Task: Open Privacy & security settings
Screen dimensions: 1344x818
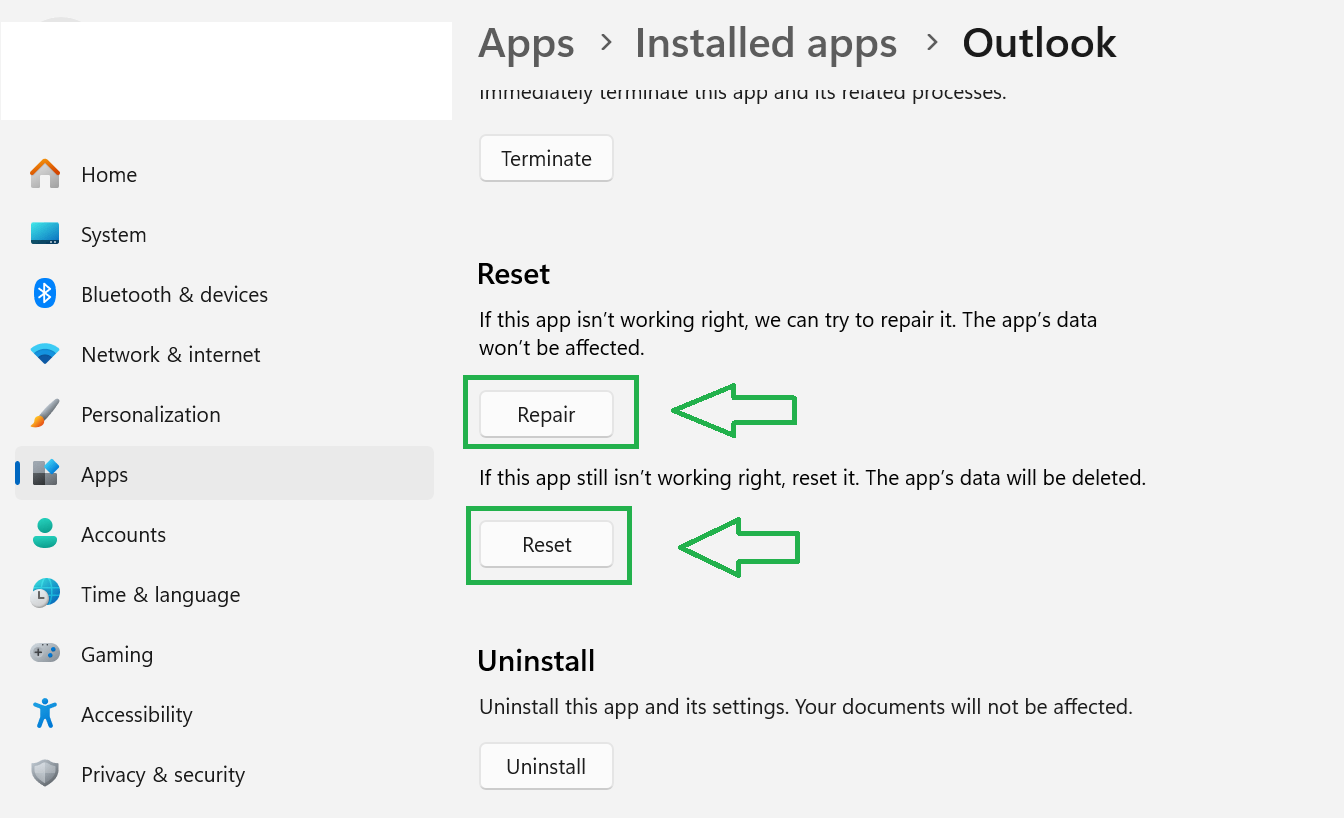Action: [163, 774]
